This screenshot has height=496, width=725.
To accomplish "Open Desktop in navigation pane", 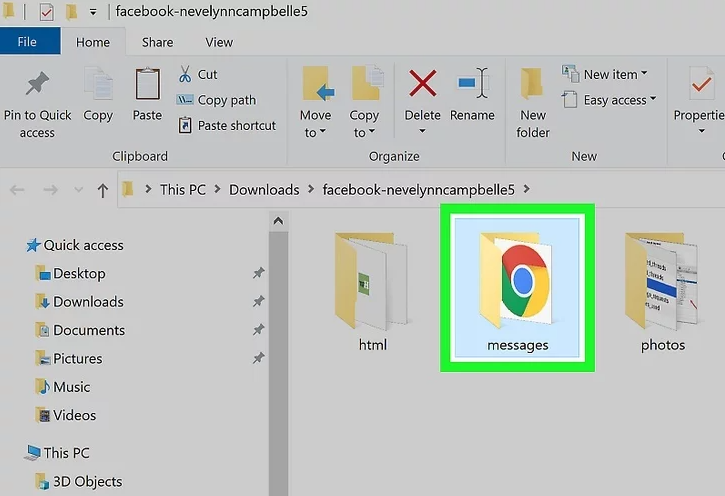I will click(70, 273).
